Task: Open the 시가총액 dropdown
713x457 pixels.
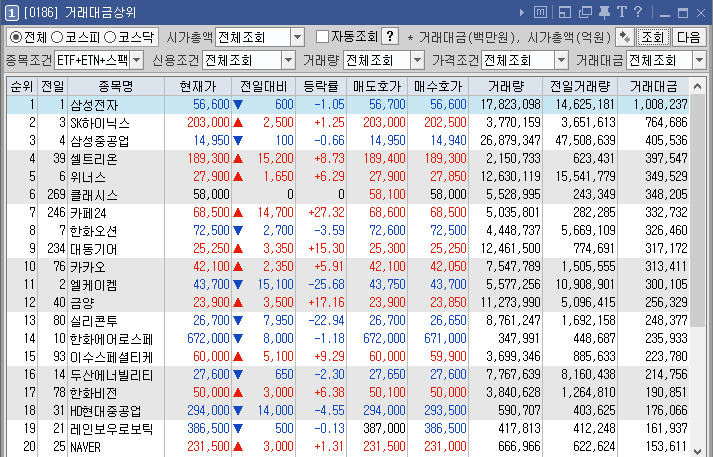Action: [x=297, y=37]
